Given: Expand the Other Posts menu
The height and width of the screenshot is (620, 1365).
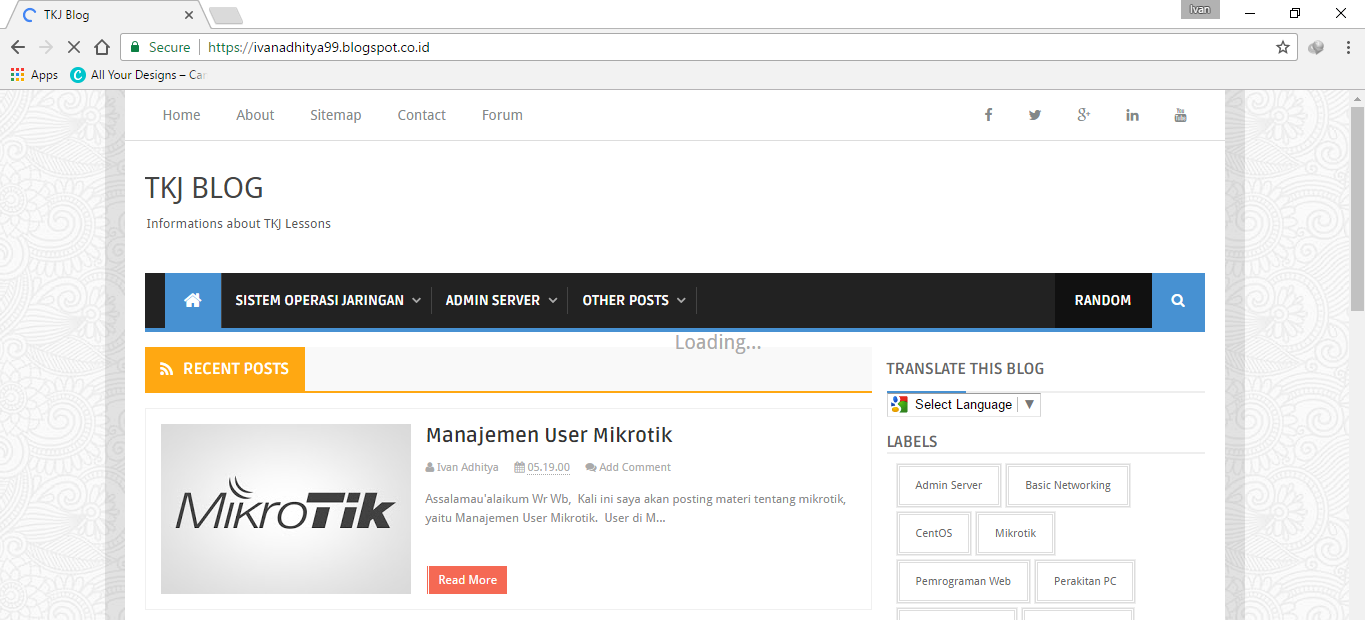Looking at the screenshot, I should (634, 300).
